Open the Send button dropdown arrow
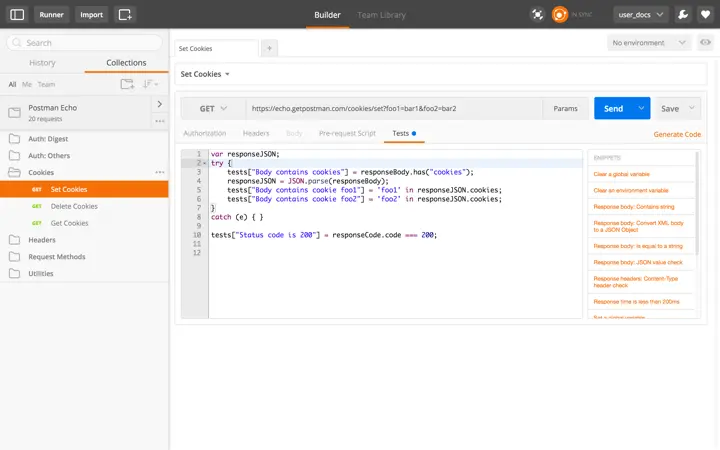The height and width of the screenshot is (450, 720). tap(641, 108)
